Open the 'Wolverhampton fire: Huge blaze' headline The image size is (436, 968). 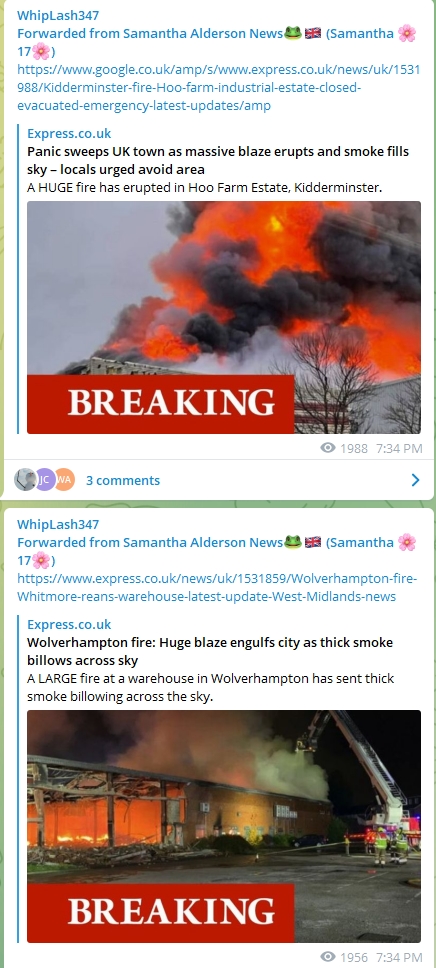coord(210,651)
